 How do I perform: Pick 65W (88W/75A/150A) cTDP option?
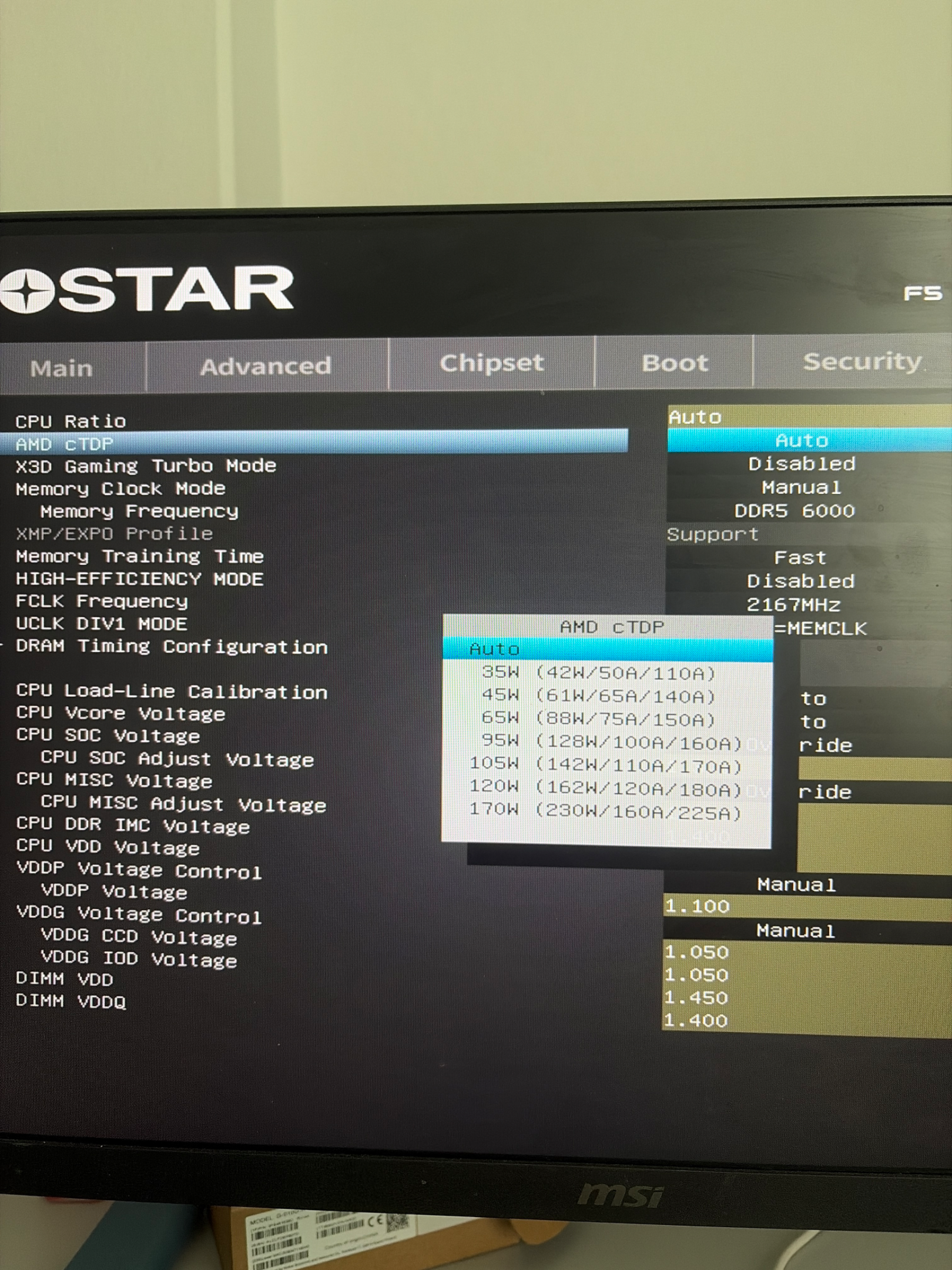[598, 719]
